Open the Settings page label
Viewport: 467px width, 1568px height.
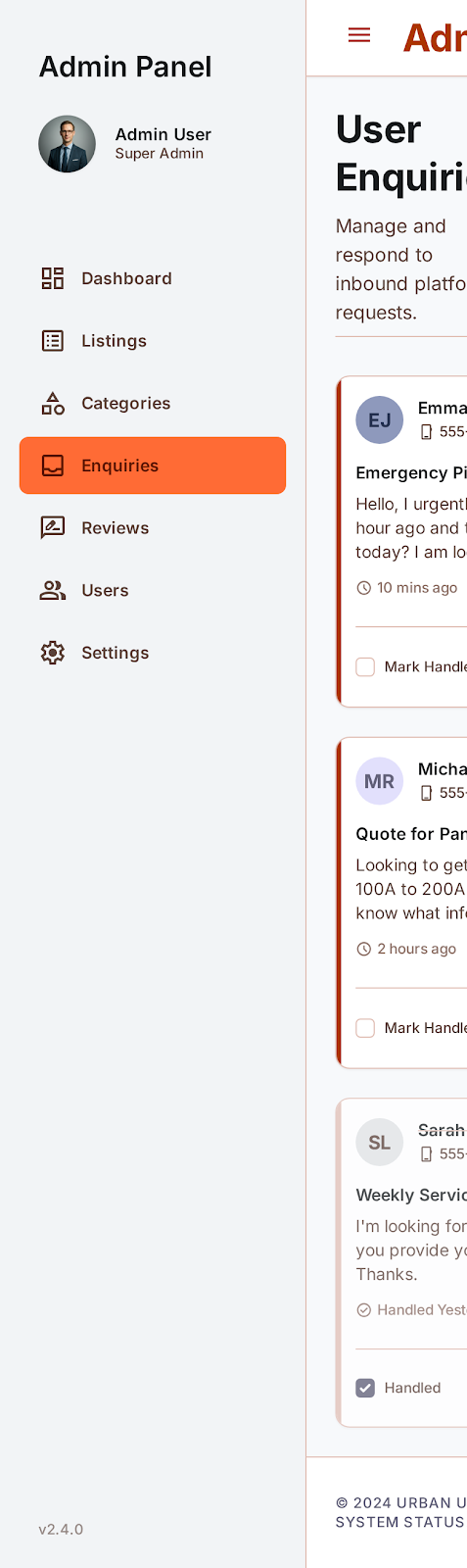[x=116, y=653]
